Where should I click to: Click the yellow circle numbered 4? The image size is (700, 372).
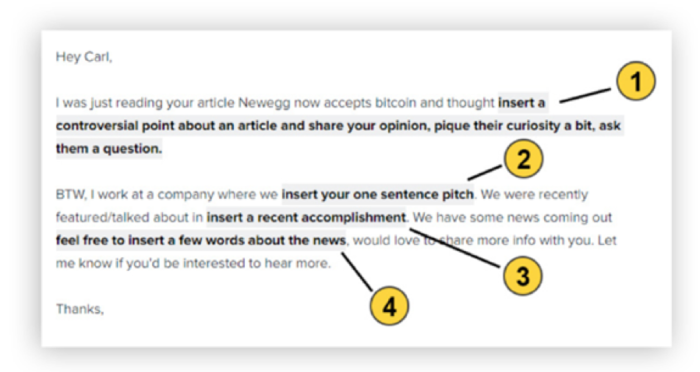point(389,306)
